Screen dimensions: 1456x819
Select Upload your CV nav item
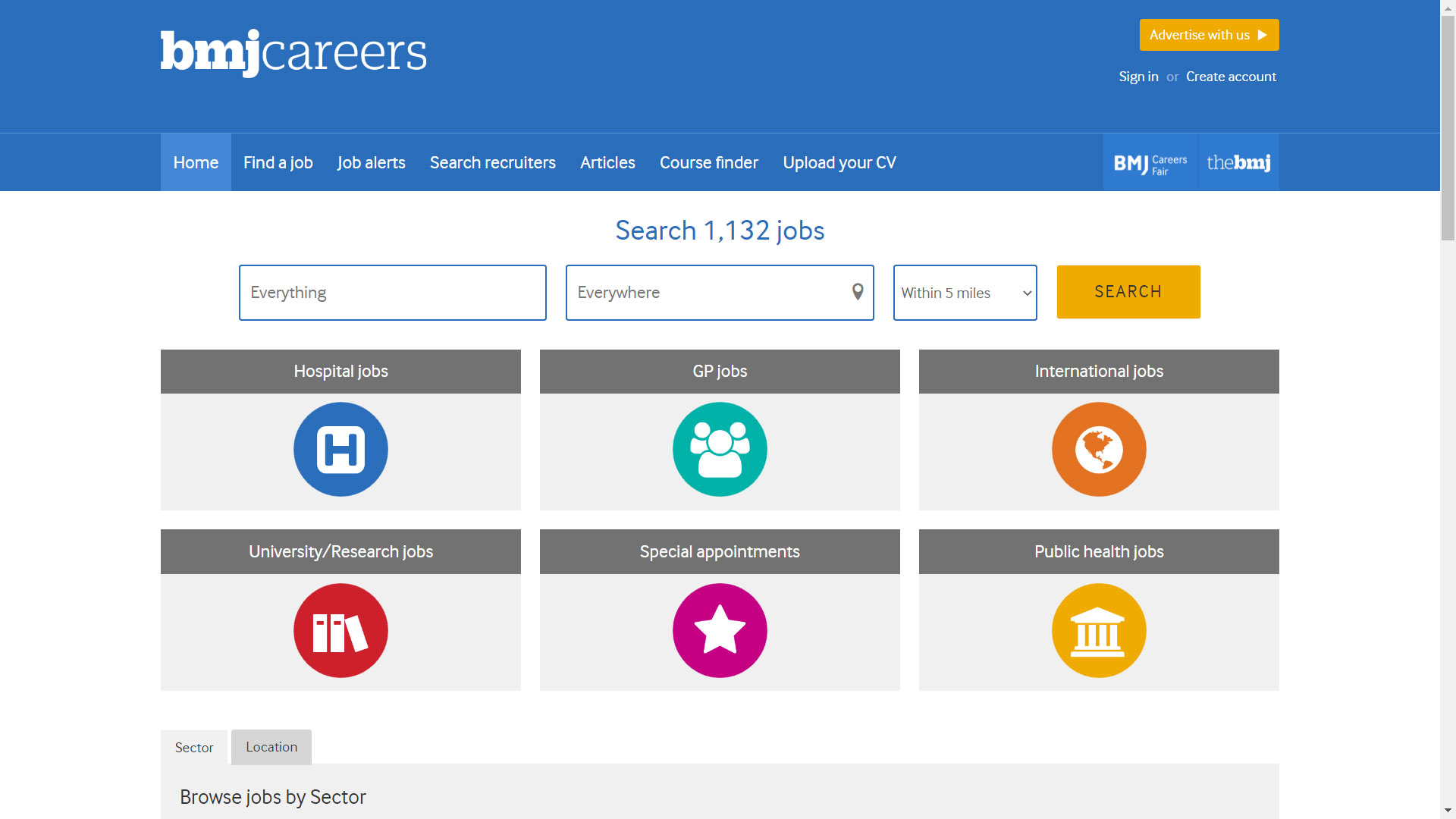[839, 163]
